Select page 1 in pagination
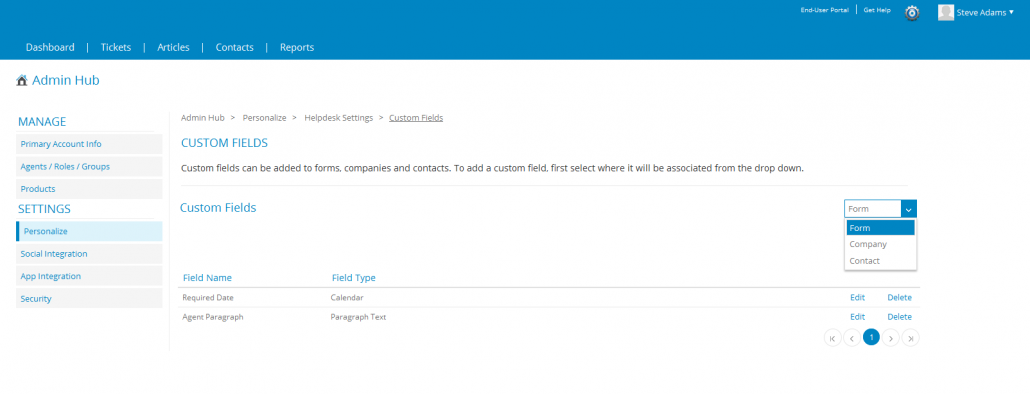Image resolution: width=1030 pixels, height=394 pixels. click(871, 338)
